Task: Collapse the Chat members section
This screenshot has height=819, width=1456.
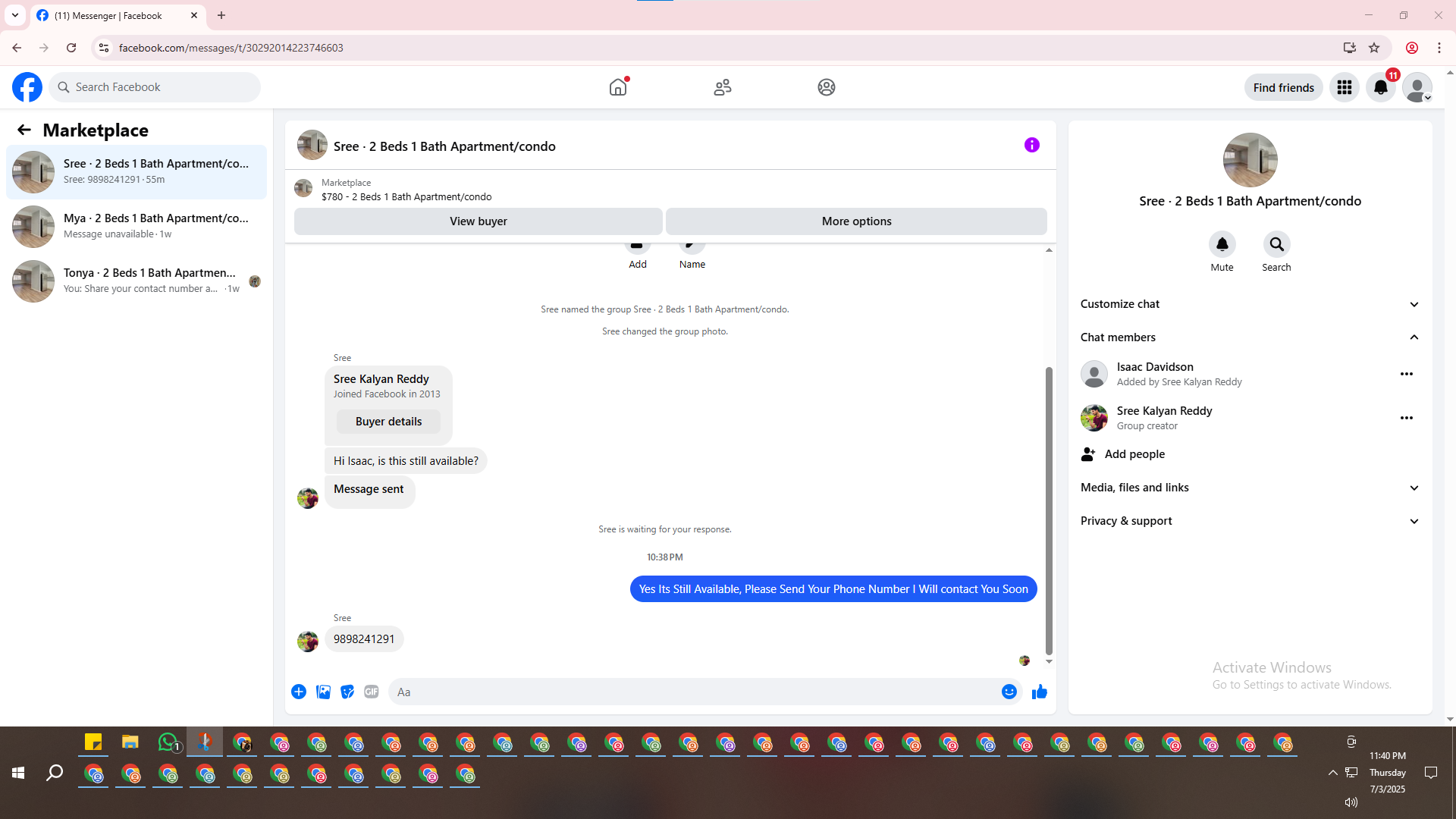Action: tap(1414, 337)
